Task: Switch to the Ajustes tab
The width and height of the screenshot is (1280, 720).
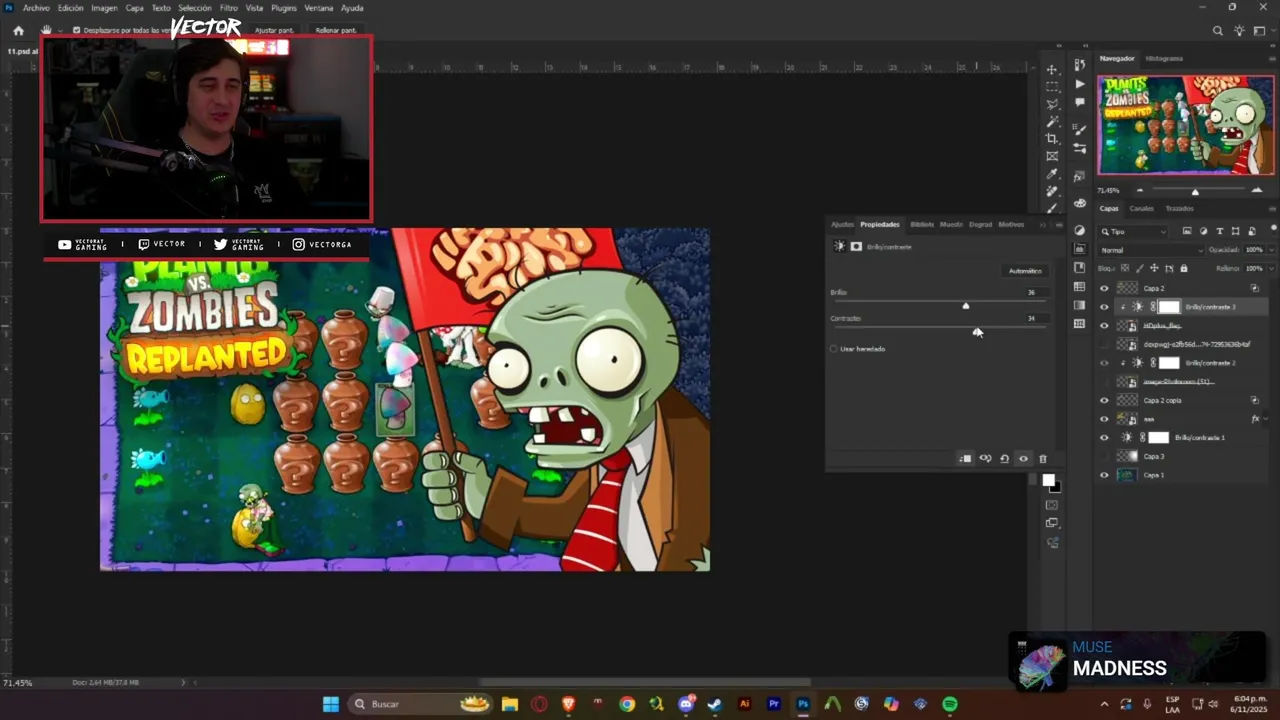Action: 843,224
